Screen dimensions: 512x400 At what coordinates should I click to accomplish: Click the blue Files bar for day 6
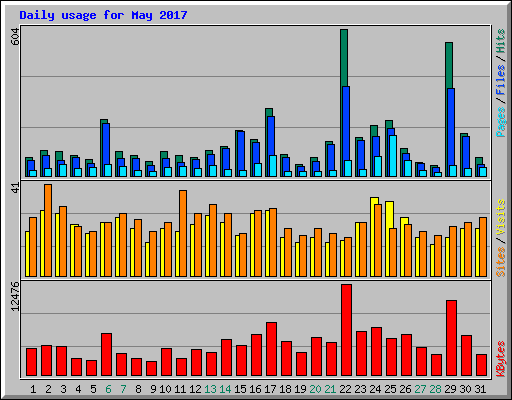pos(106,144)
